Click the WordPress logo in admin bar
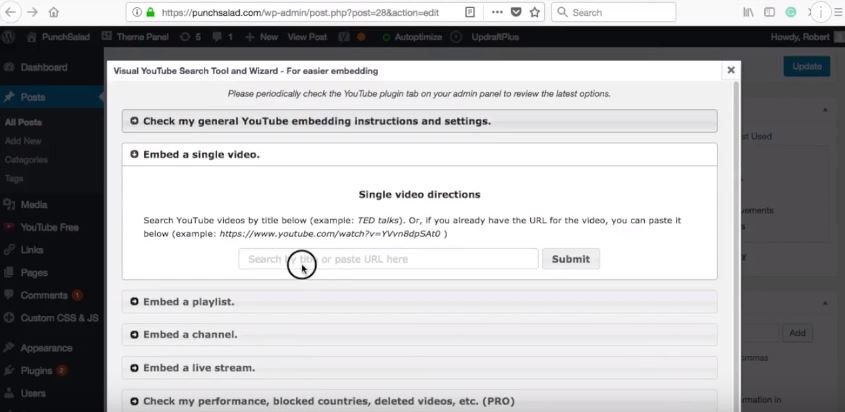 (8, 37)
